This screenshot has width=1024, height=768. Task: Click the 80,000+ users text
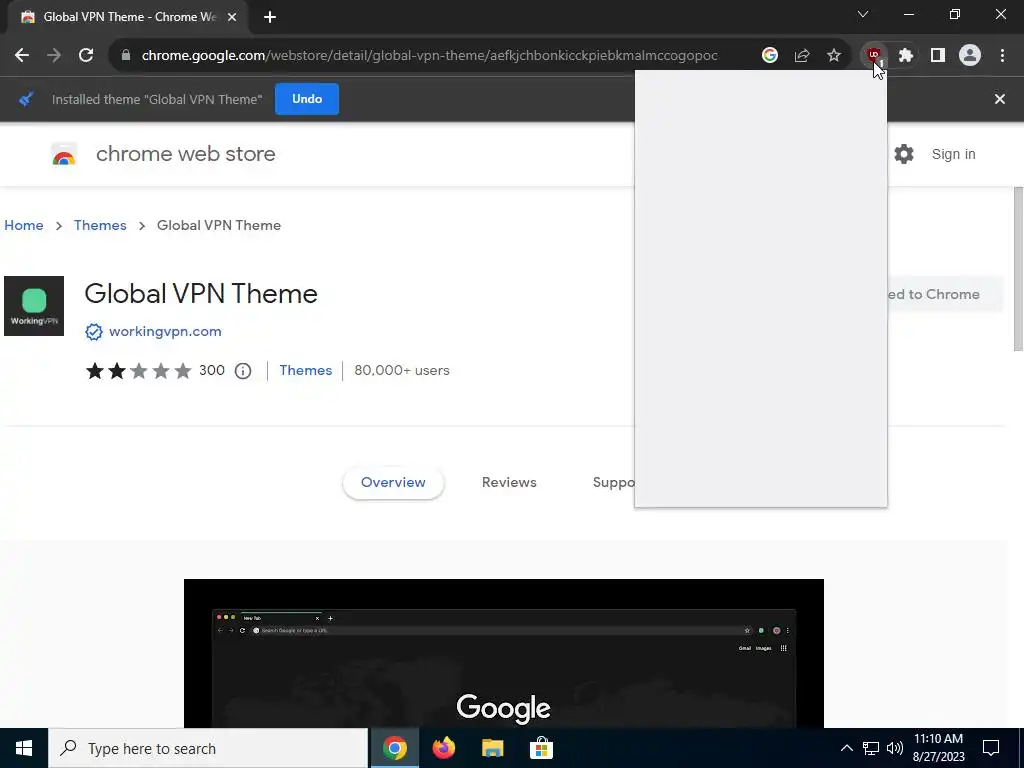[x=402, y=370]
